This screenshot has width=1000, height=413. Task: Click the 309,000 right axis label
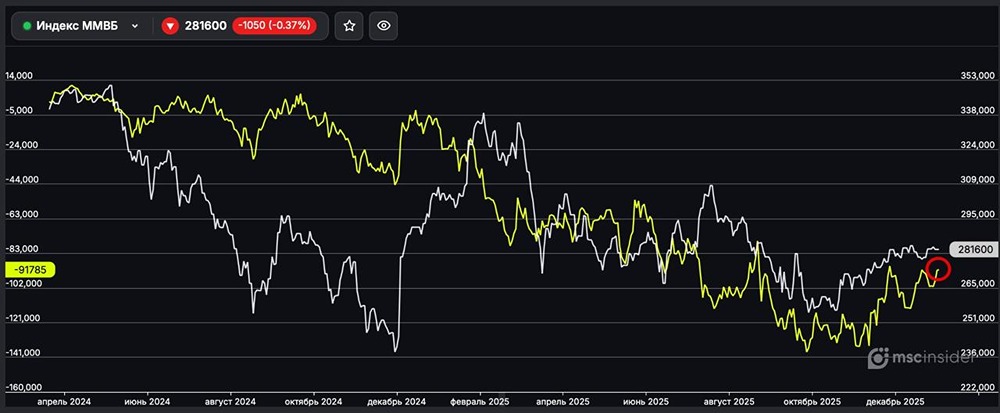pyautogui.click(x=976, y=180)
